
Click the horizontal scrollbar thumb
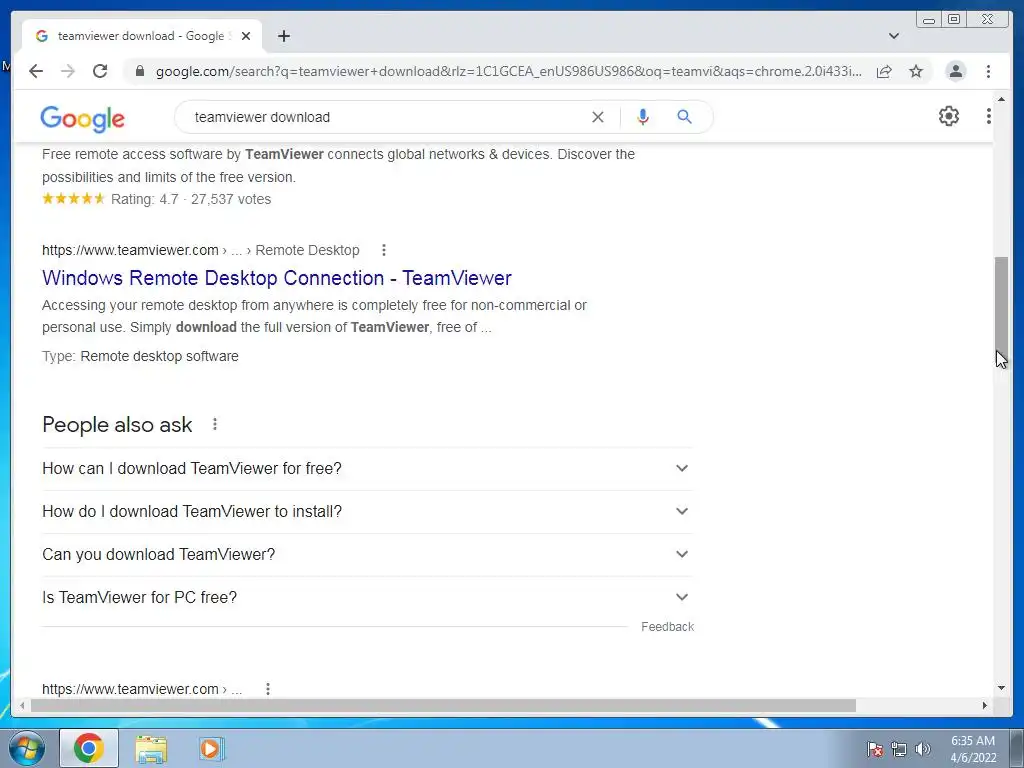click(x=443, y=705)
